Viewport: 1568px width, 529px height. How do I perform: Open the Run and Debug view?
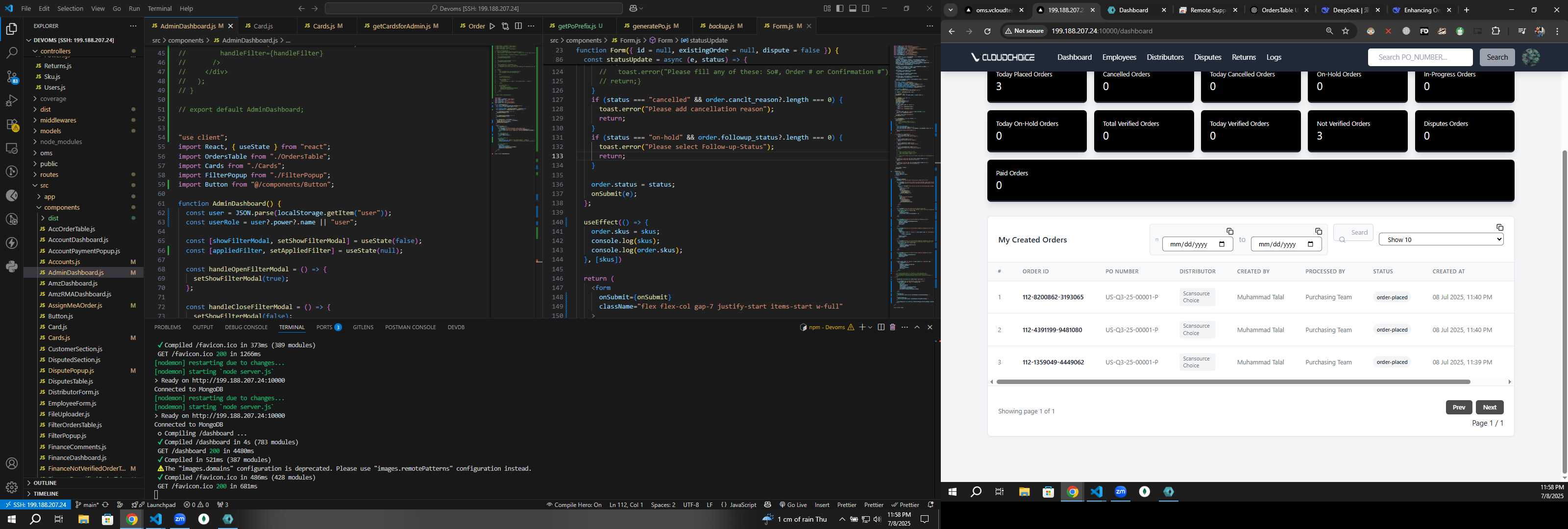pos(12,100)
